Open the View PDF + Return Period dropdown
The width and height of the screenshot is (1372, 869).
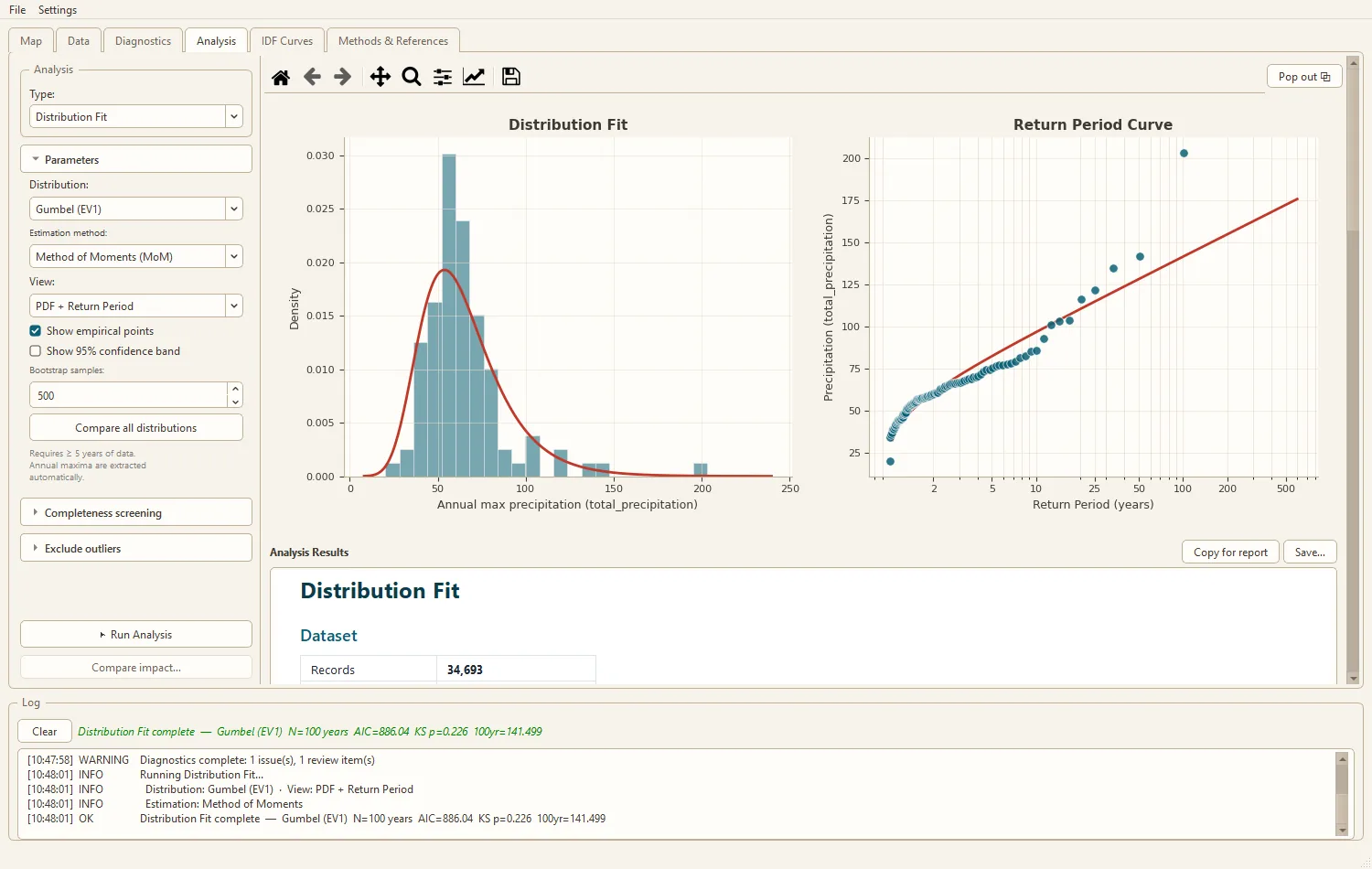pos(135,306)
